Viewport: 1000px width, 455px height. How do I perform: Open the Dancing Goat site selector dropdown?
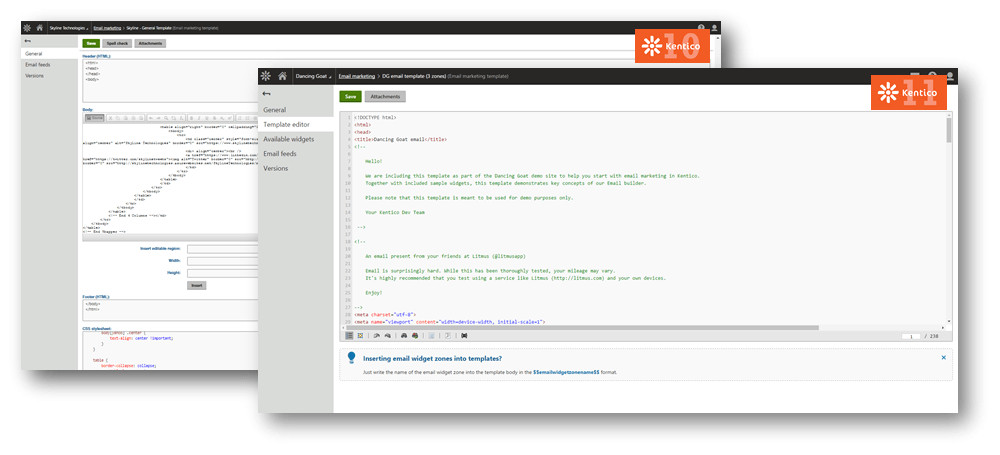(x=314, y=76)
